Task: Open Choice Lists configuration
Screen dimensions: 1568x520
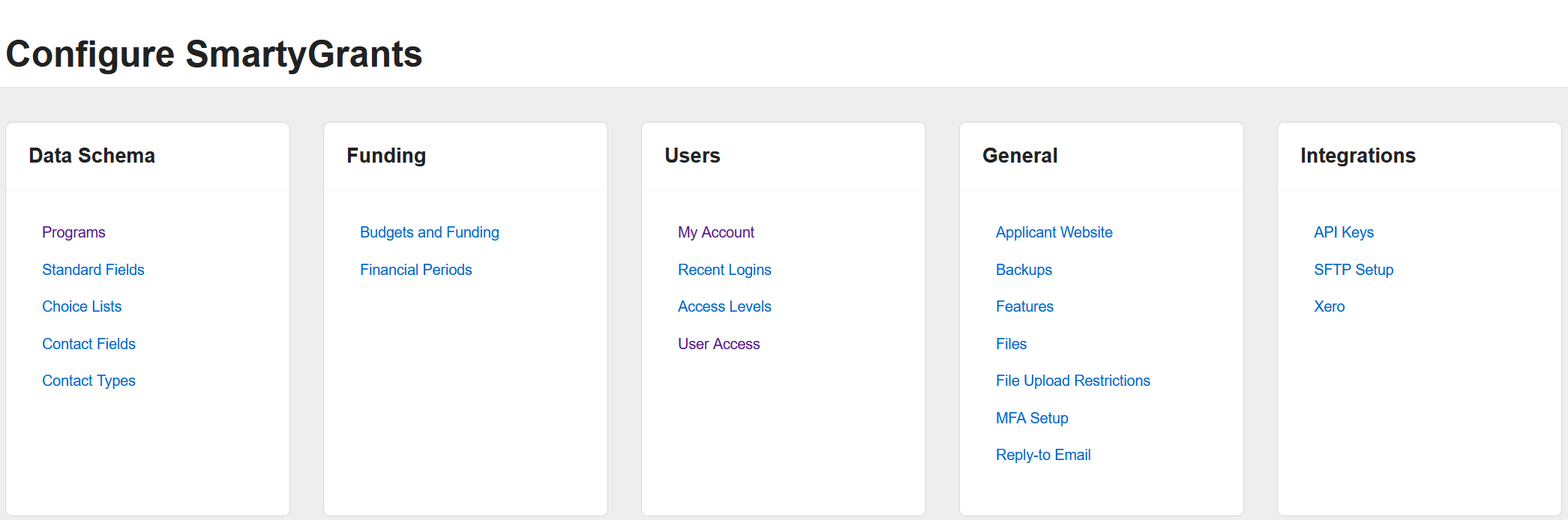Action: (82, 306)
